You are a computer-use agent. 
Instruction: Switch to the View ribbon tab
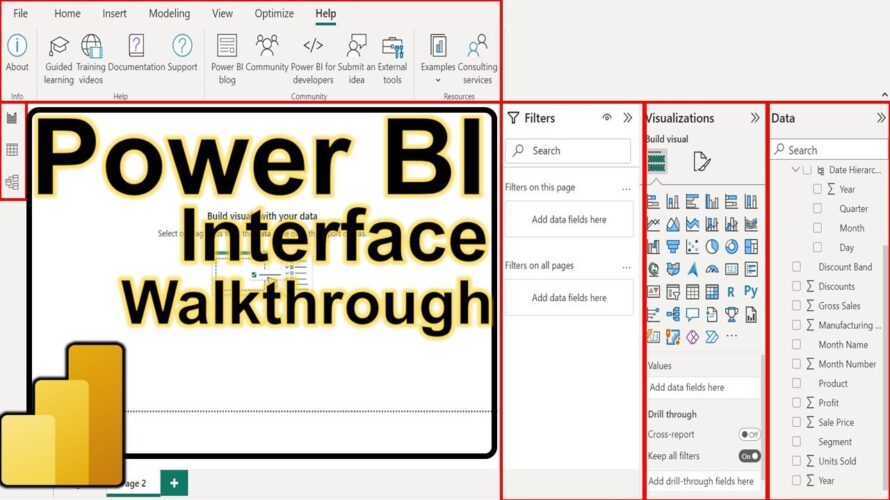(x=222, y=13)
